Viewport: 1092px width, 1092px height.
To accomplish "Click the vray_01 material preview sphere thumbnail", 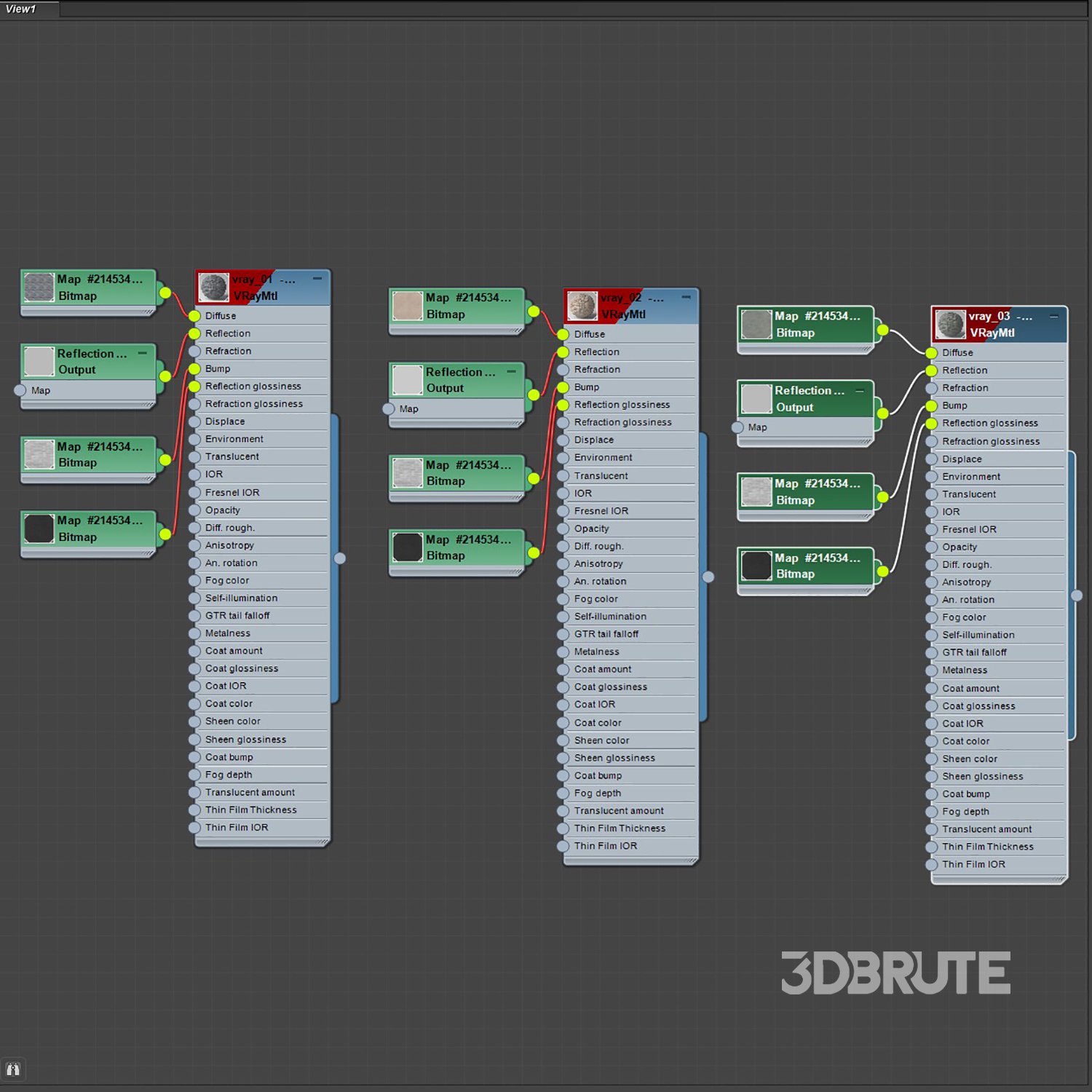I will 213,288.
